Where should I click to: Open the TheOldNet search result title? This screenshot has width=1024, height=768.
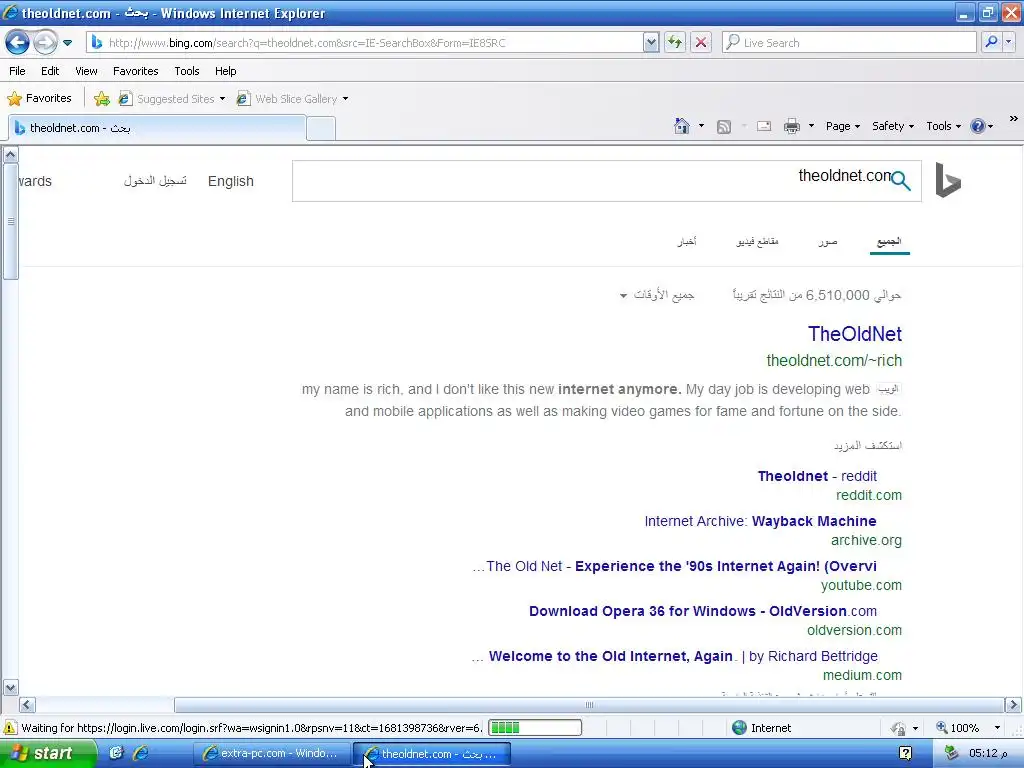(x=855, y=334)
